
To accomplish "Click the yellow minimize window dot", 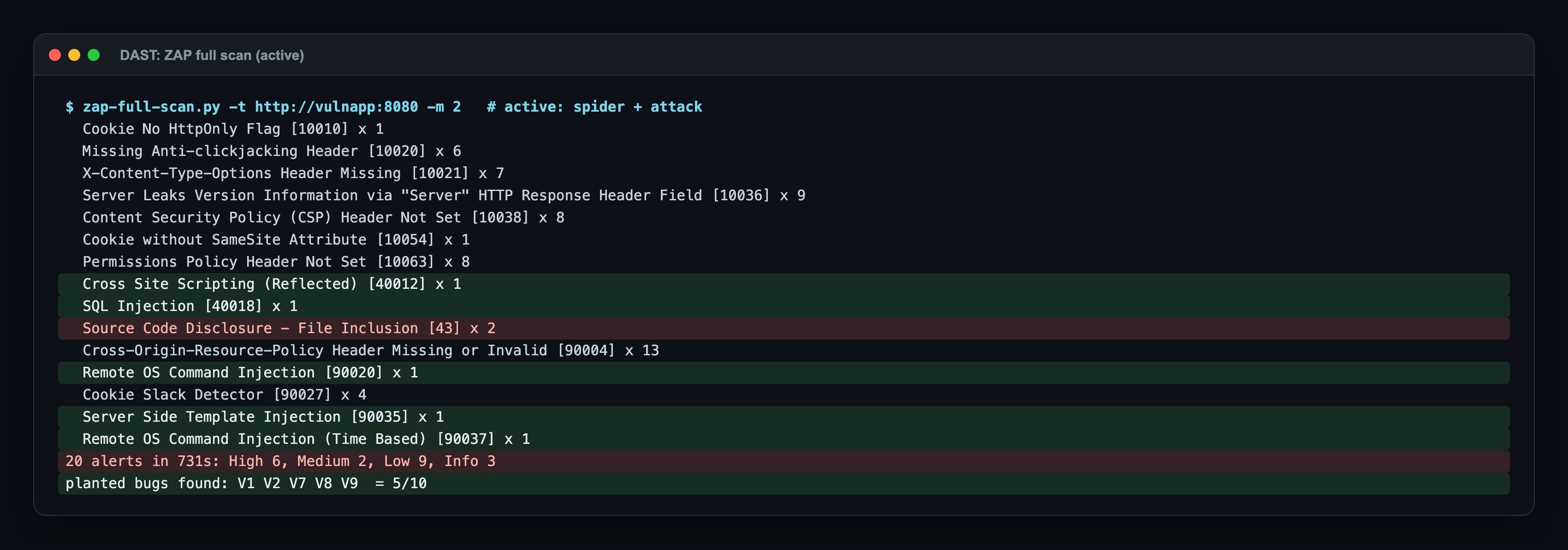I will pyautogui.click(x=74, y=55).
